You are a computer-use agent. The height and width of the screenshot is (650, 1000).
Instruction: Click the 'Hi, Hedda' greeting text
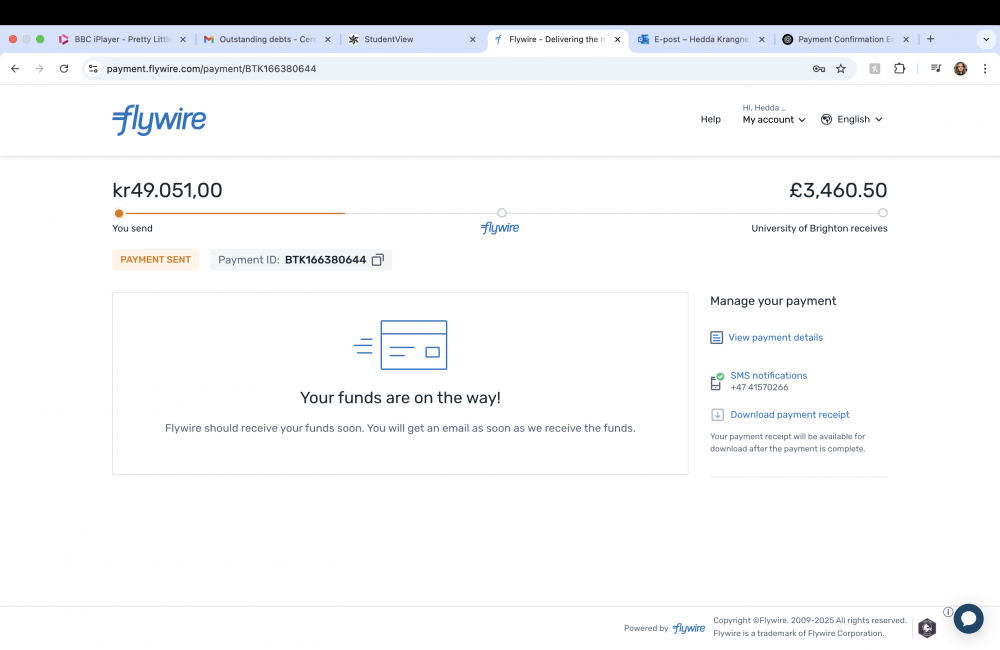pos(764,108)
